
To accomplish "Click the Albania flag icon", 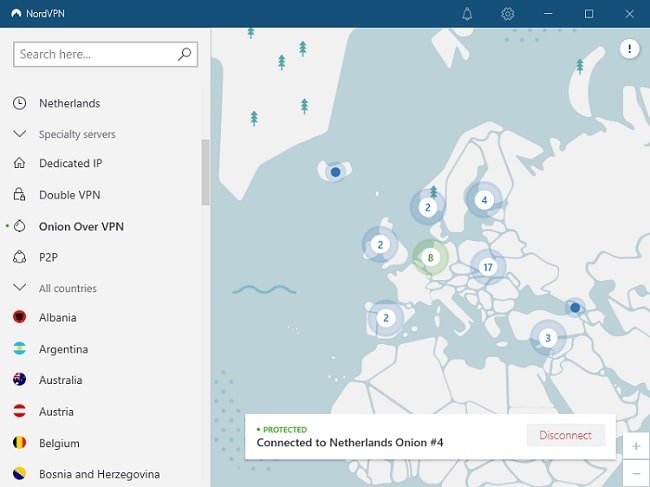I will [19, 317].
